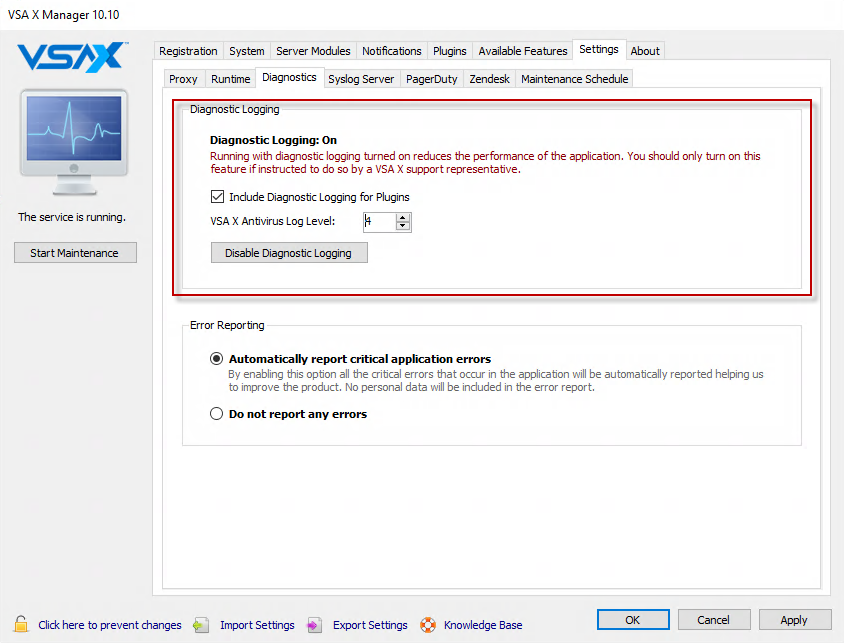Open the Notifications tab
This screenshot has height=643, width=844.
tap(392, 51)
